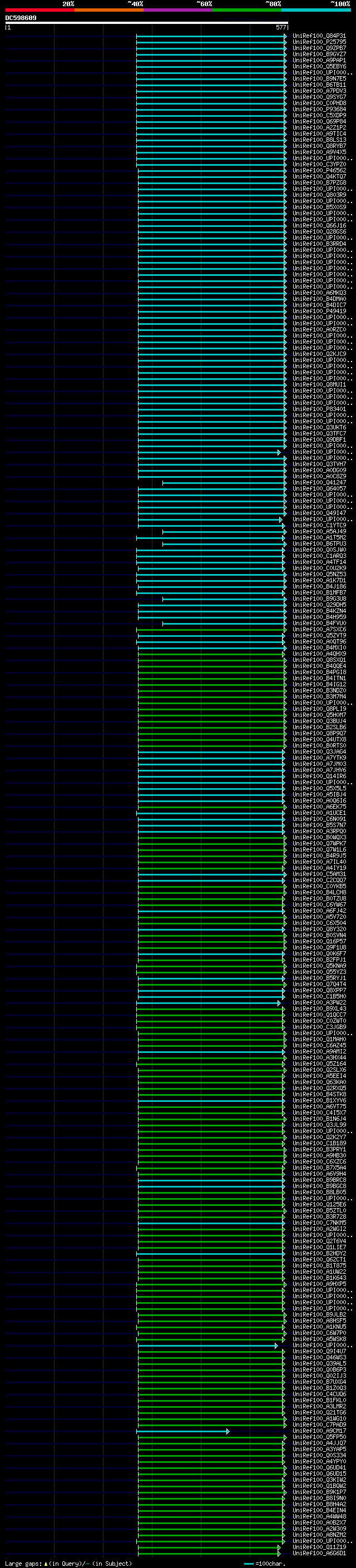Screen dimensions: 356x1568
Task: Select subject label UniRef100_A9V4X5
Action: [319, 151]
